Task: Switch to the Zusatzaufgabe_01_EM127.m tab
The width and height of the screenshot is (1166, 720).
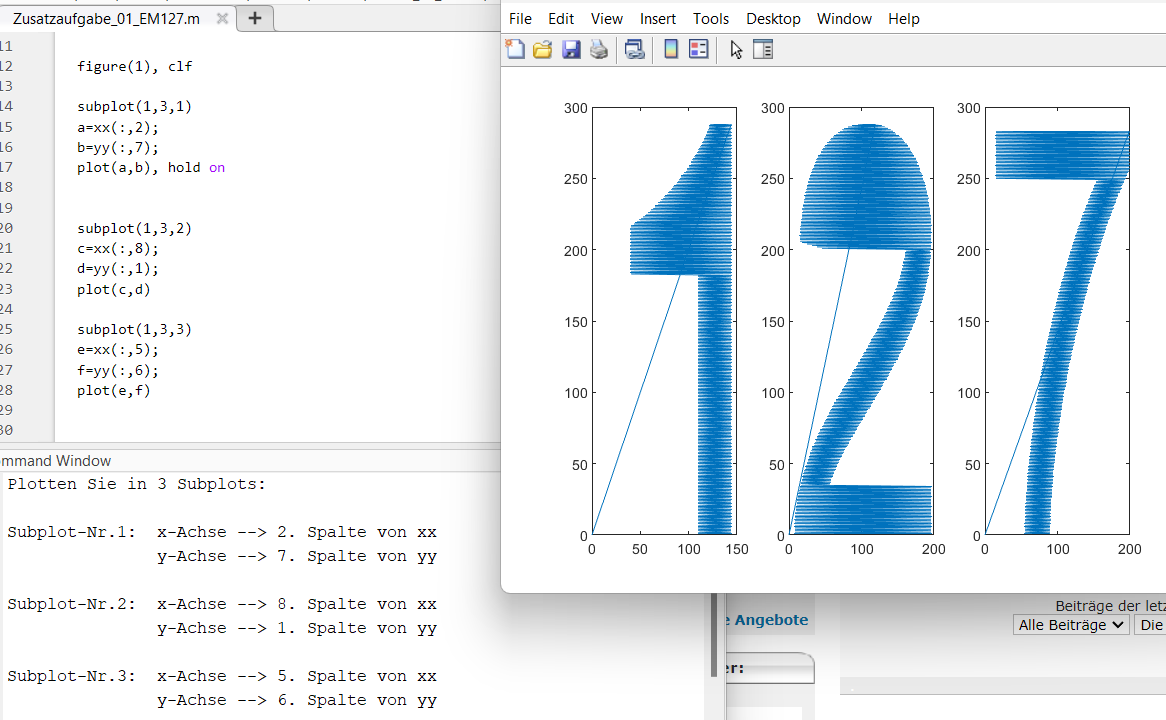Action: [105, 18]
